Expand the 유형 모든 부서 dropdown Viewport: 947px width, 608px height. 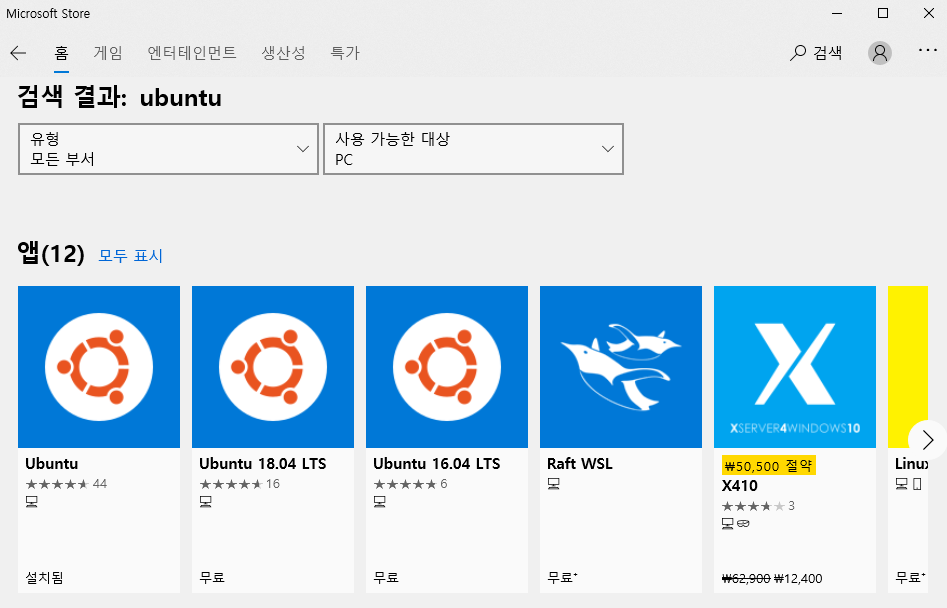point(169,149)
